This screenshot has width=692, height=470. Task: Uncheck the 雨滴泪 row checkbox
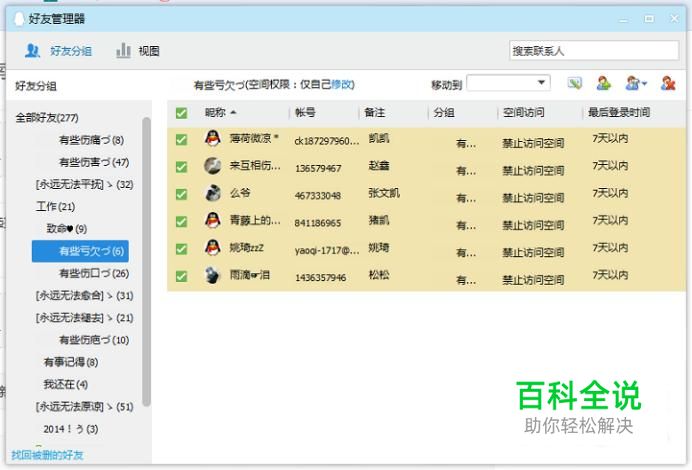181,276
